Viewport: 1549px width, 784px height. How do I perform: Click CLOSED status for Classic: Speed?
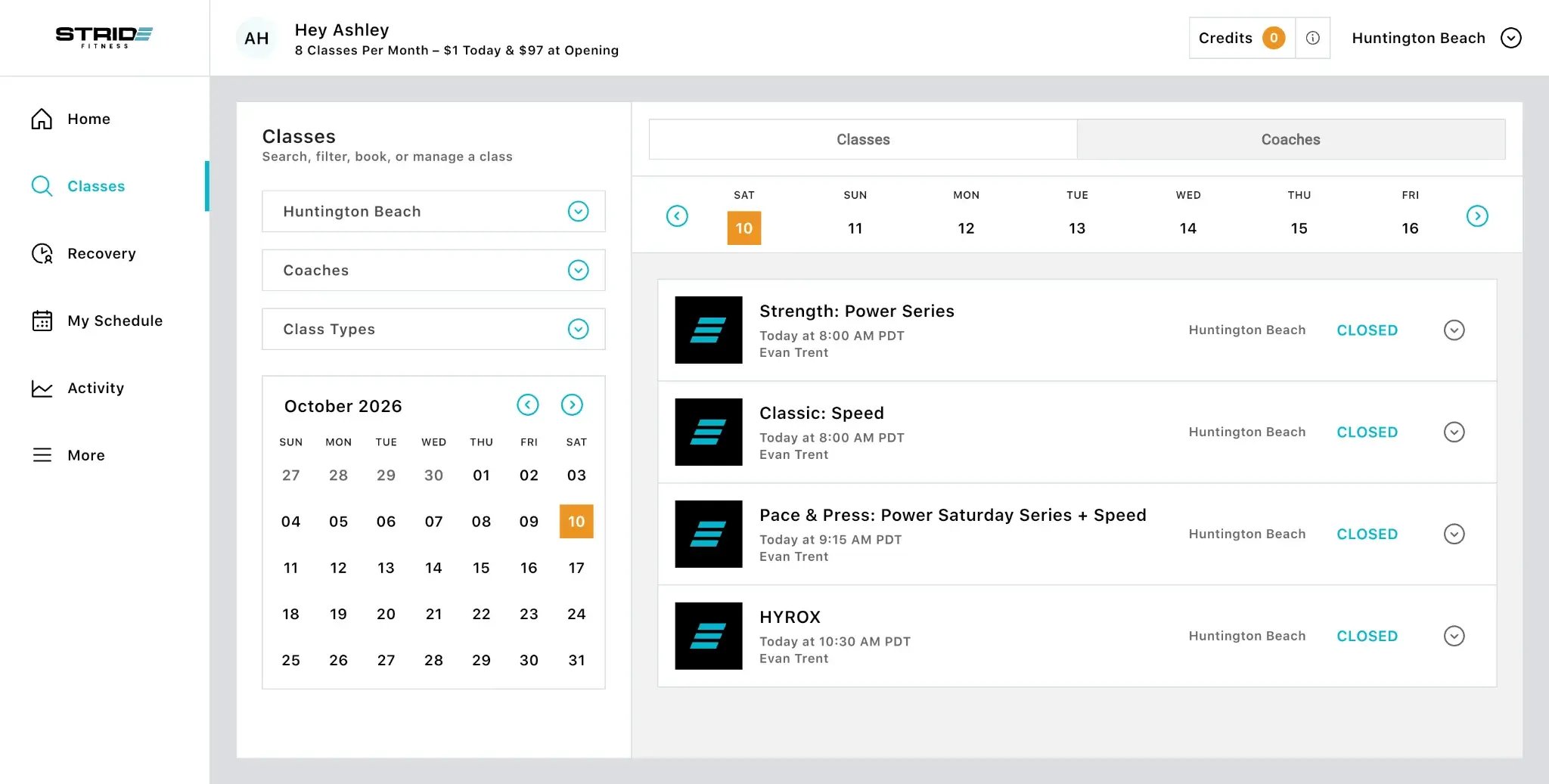pos(1367,432)
